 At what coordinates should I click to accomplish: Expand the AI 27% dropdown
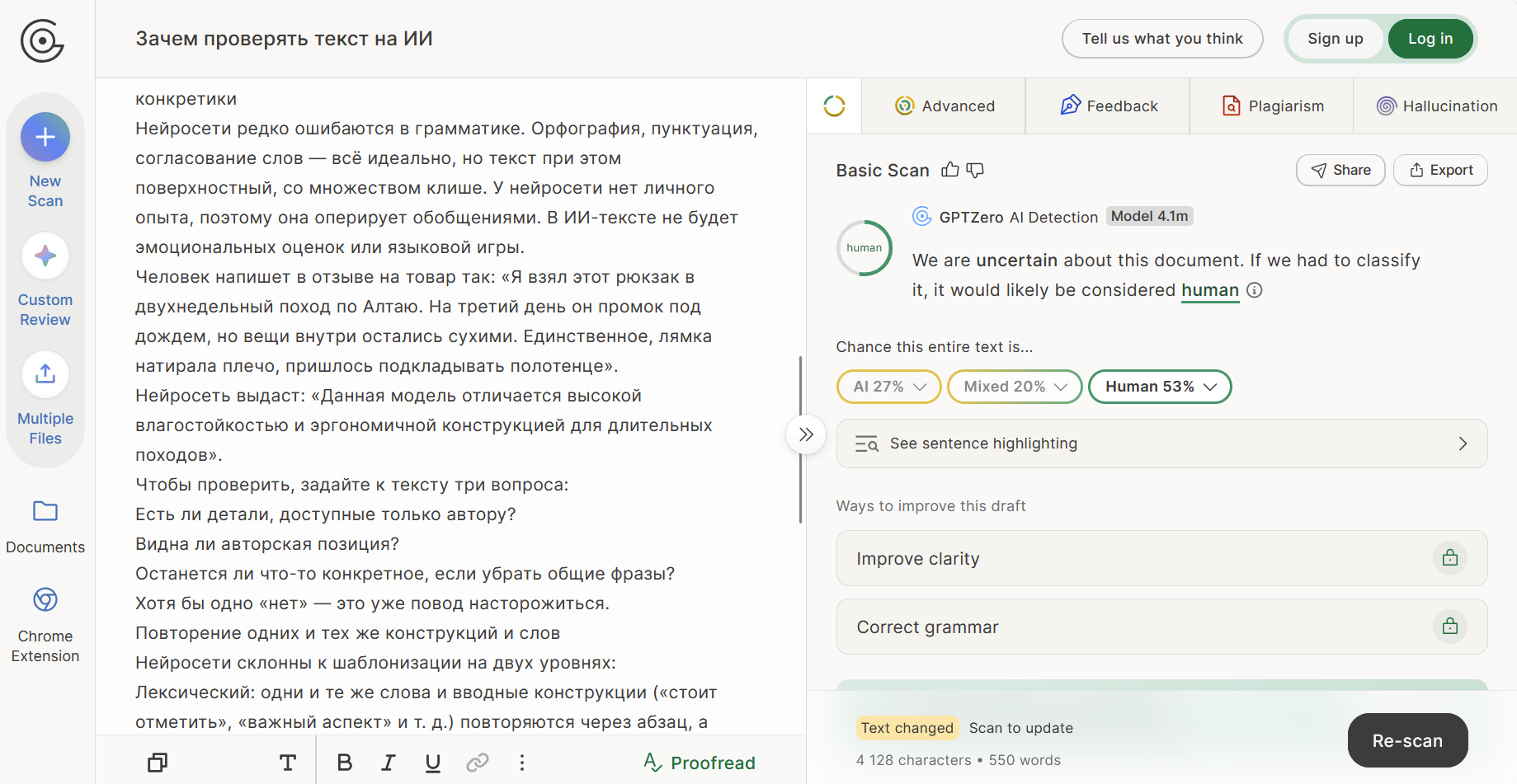(x=889, y=387)
